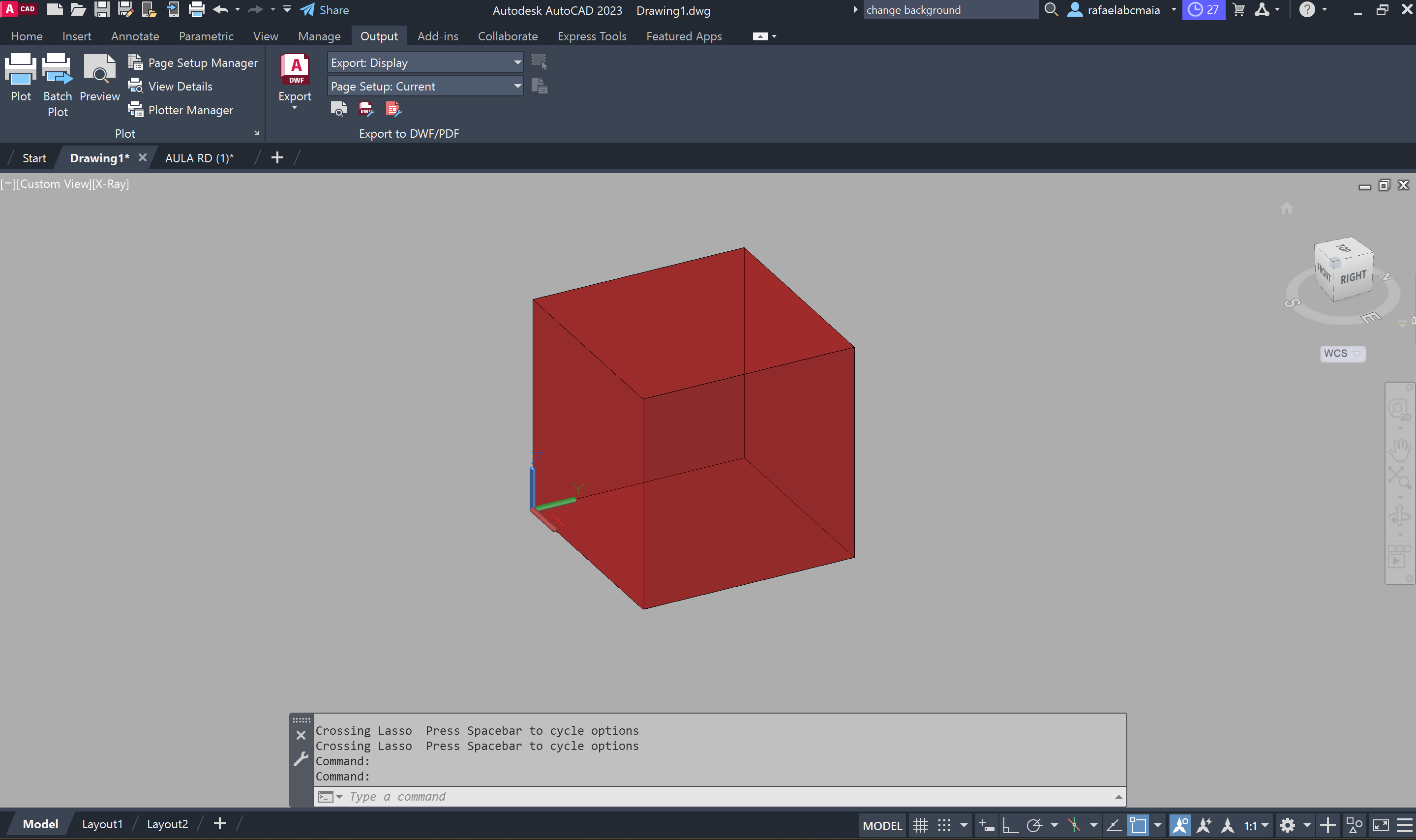Click Plotter Manager button
The height and width of the screenshot is (840, 1416).
tap(181, 110)
